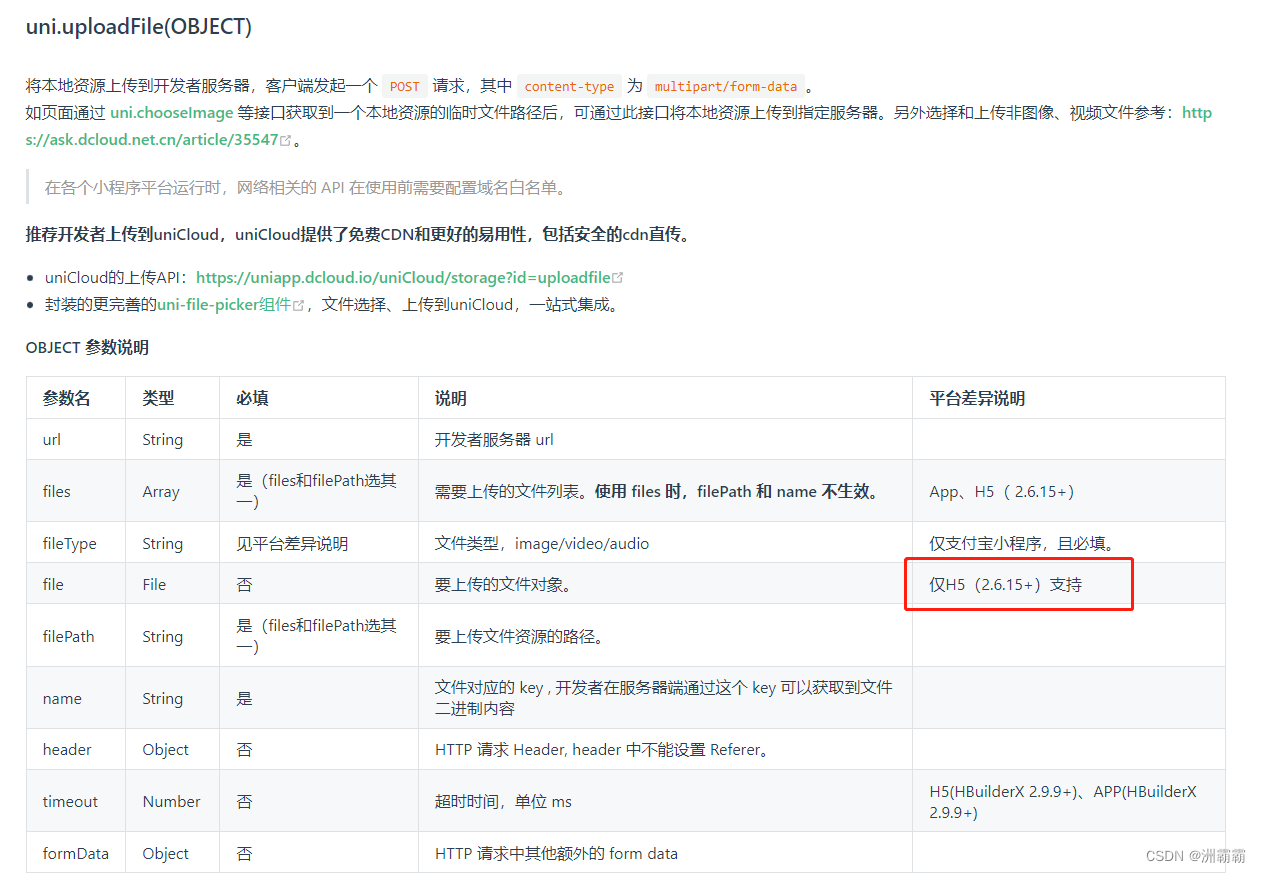The width and height of the screenshot is (1261, 873).
Task: Click the external link icon after article/35547
Action: pos(286,138)
